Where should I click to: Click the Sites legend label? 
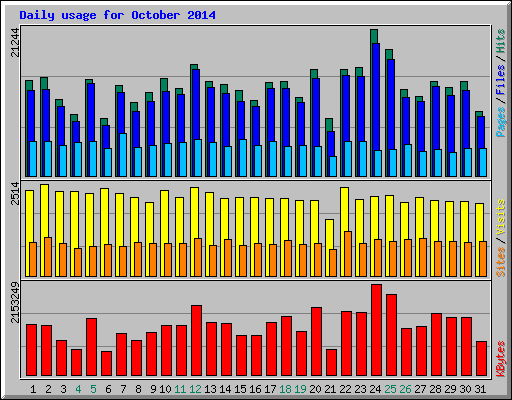(x=501, y=262)
